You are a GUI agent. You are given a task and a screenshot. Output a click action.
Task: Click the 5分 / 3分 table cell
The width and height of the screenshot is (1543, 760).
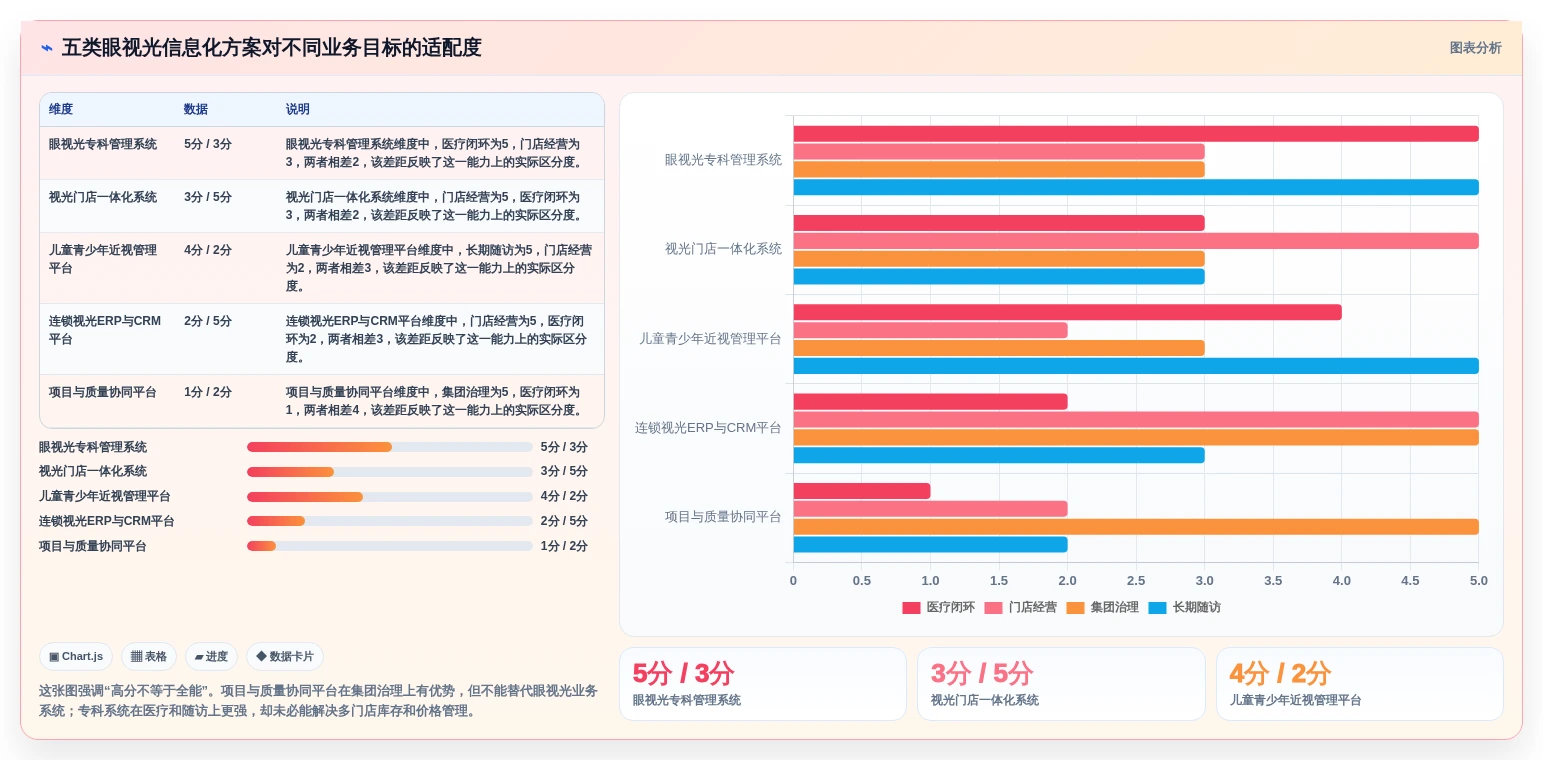[x=208, y=144]
